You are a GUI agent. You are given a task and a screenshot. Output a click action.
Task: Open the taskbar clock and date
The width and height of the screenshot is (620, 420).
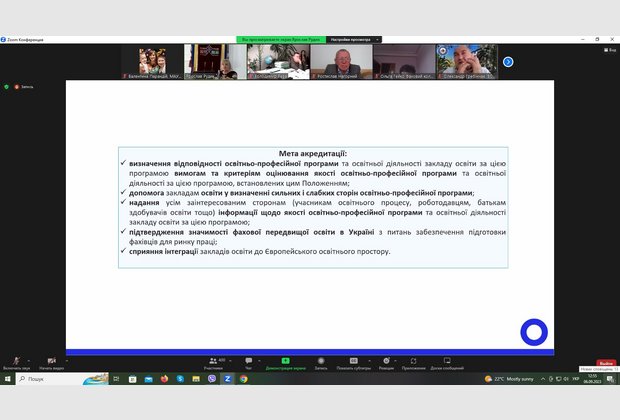(592, 379)
